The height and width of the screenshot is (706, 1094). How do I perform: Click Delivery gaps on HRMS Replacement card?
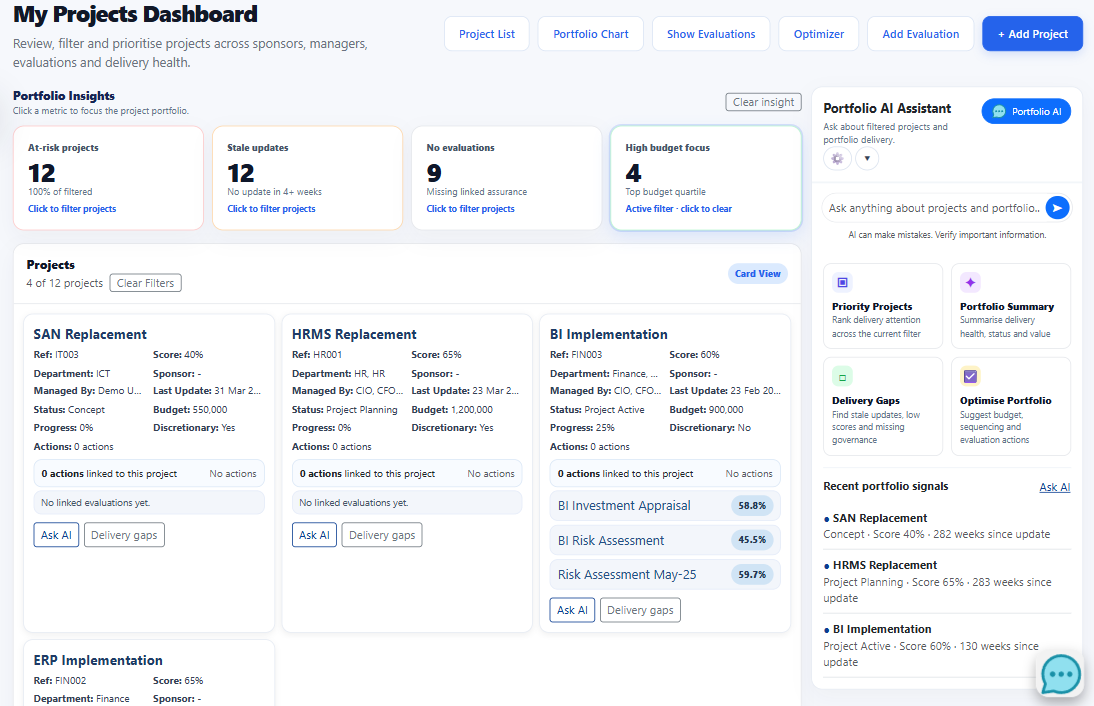coord(382,535)
